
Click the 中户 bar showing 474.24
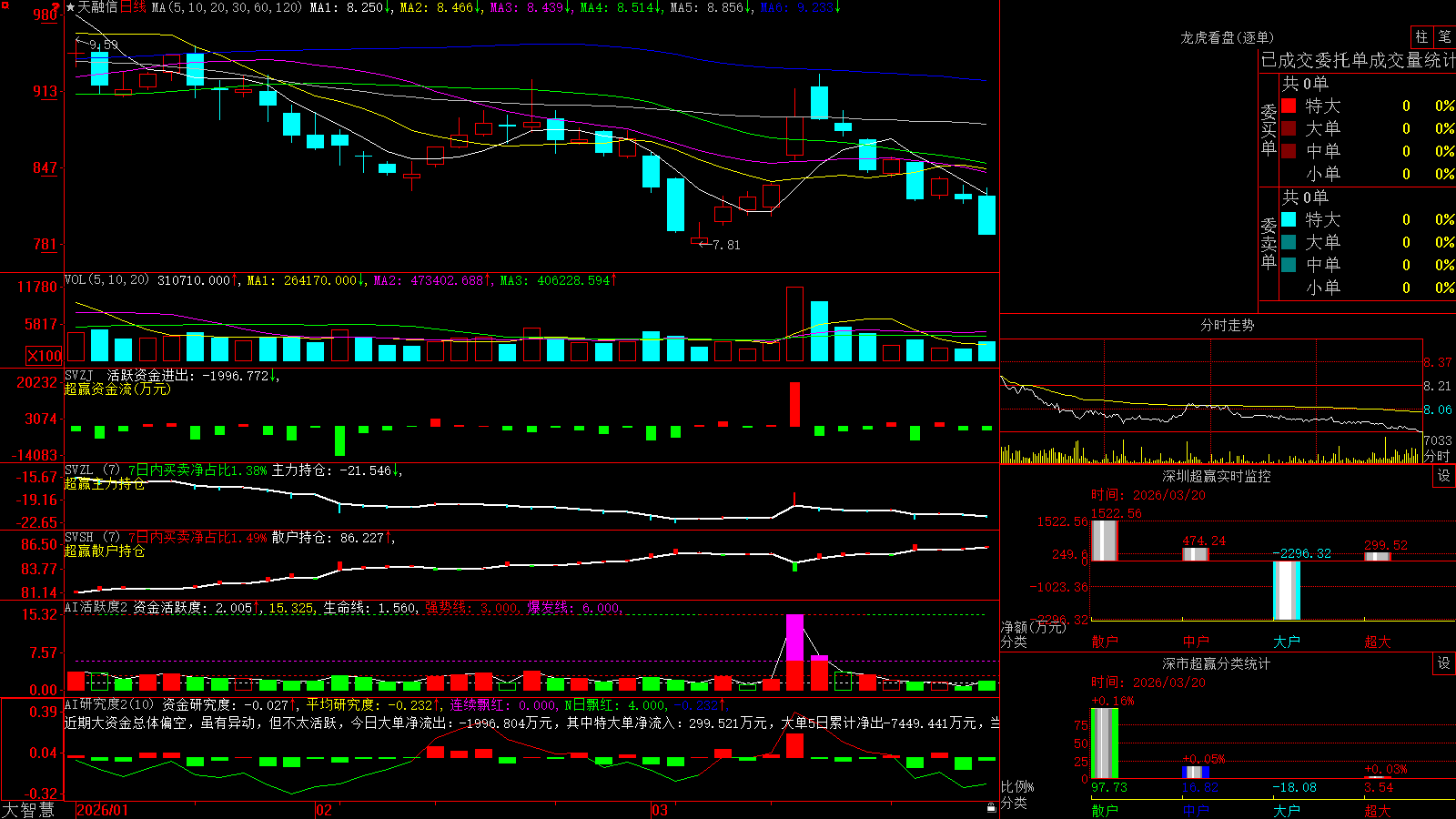[x=1196, y=554]
